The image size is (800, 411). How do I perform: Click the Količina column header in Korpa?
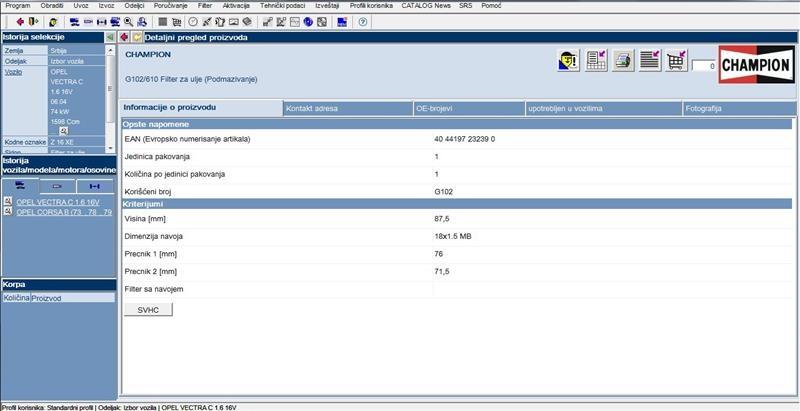[16, 297]
